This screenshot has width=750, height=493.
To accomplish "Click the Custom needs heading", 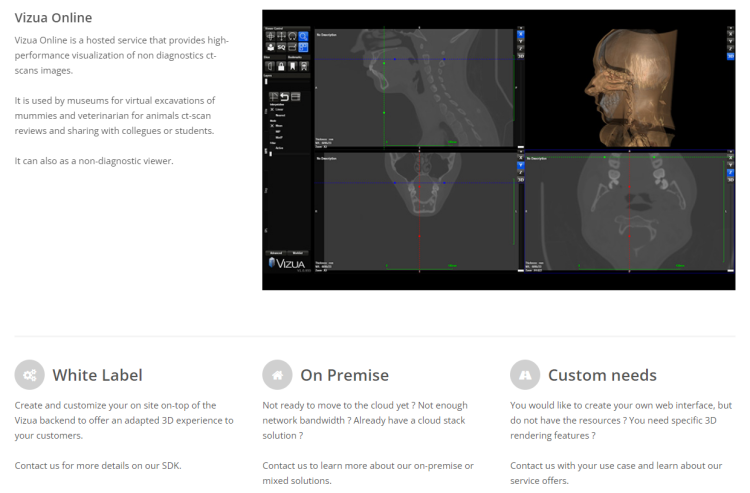I will (x=602, y=375).
